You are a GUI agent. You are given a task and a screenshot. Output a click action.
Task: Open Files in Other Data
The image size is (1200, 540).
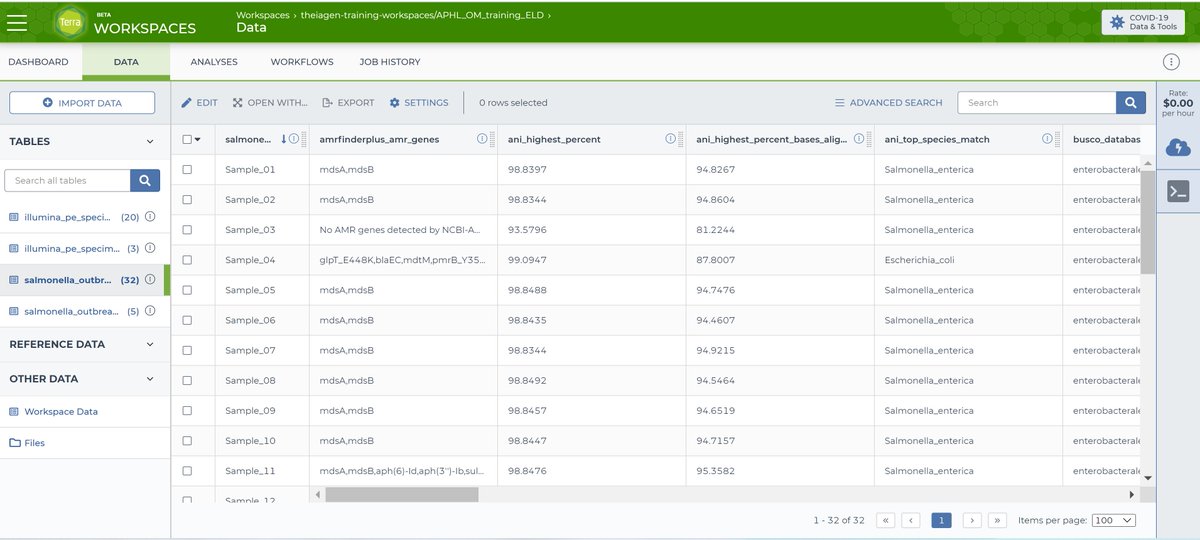pyautogui.click(x=35, y=443)
